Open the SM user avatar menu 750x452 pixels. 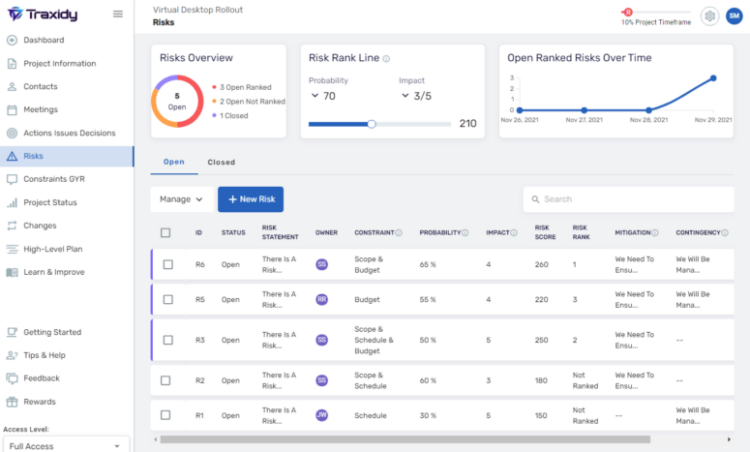[x=734, y=16]
